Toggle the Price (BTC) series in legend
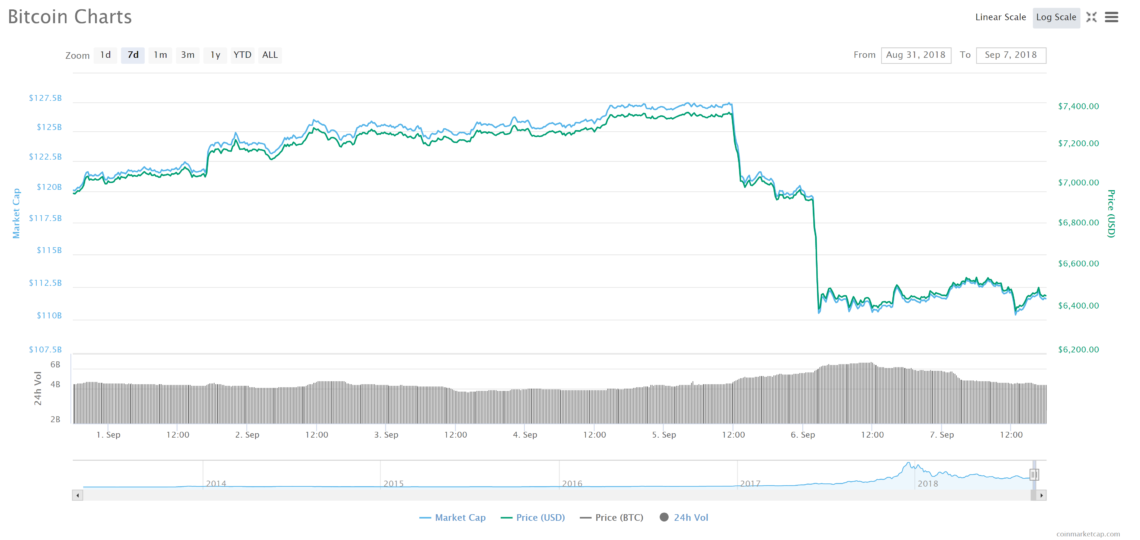1140x540 pixels. tap(611, 517)
